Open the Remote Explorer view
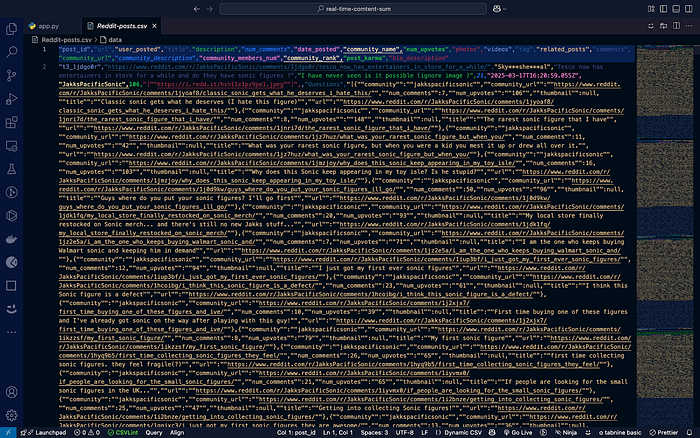 [12, 146]
